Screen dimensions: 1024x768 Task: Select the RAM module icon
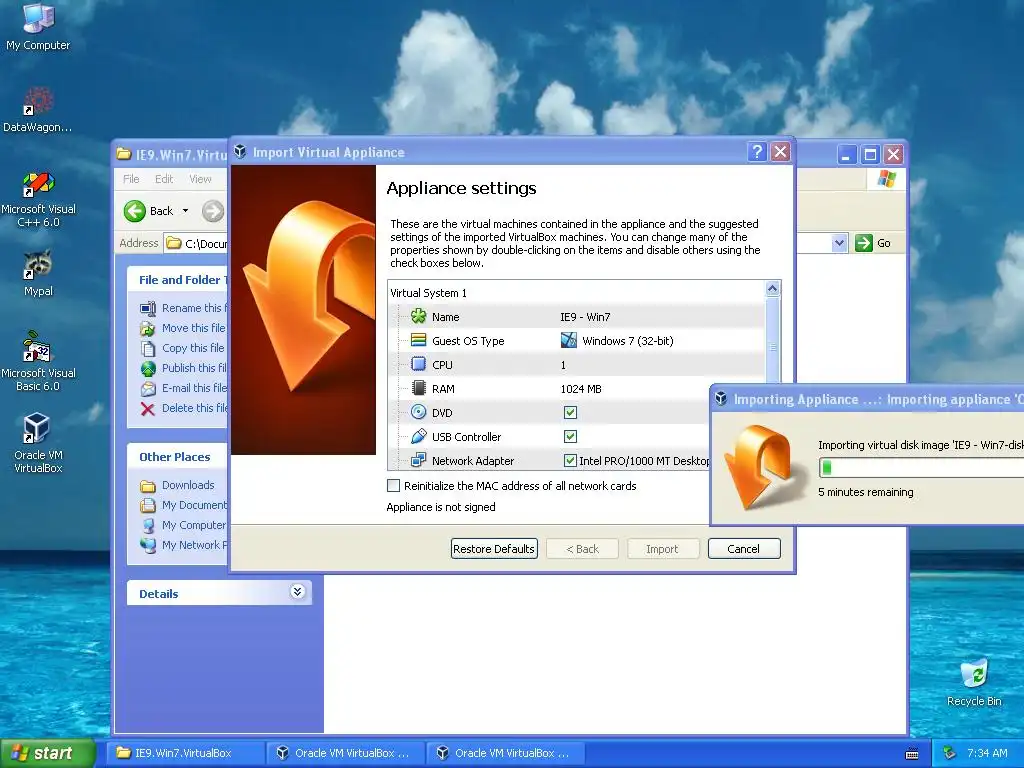[418, 389]
